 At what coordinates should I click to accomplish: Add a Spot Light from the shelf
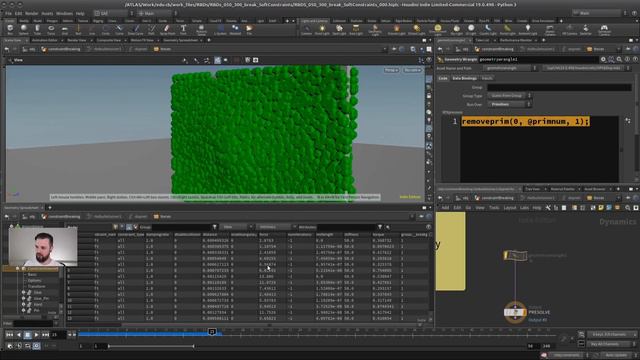(x=339, y=29)
